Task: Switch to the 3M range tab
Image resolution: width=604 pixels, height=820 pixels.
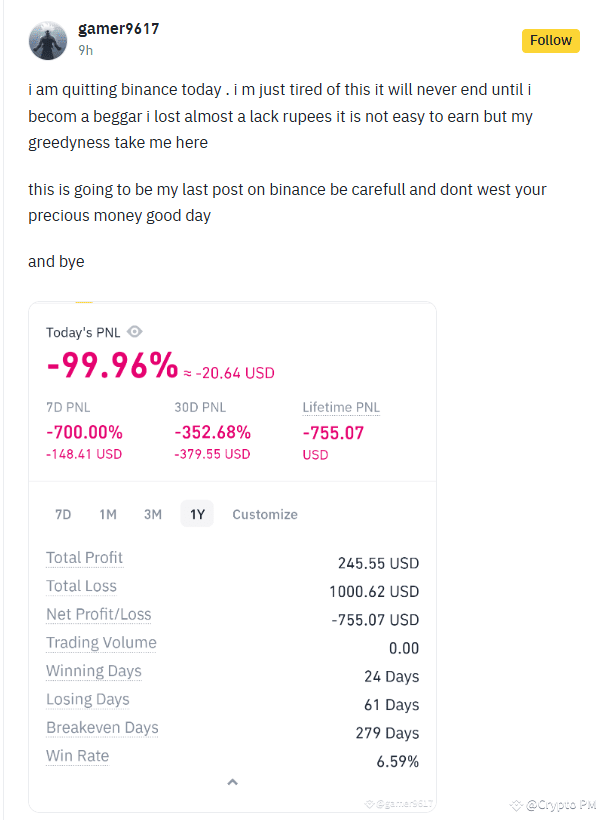Action: (x=153, y=514)
